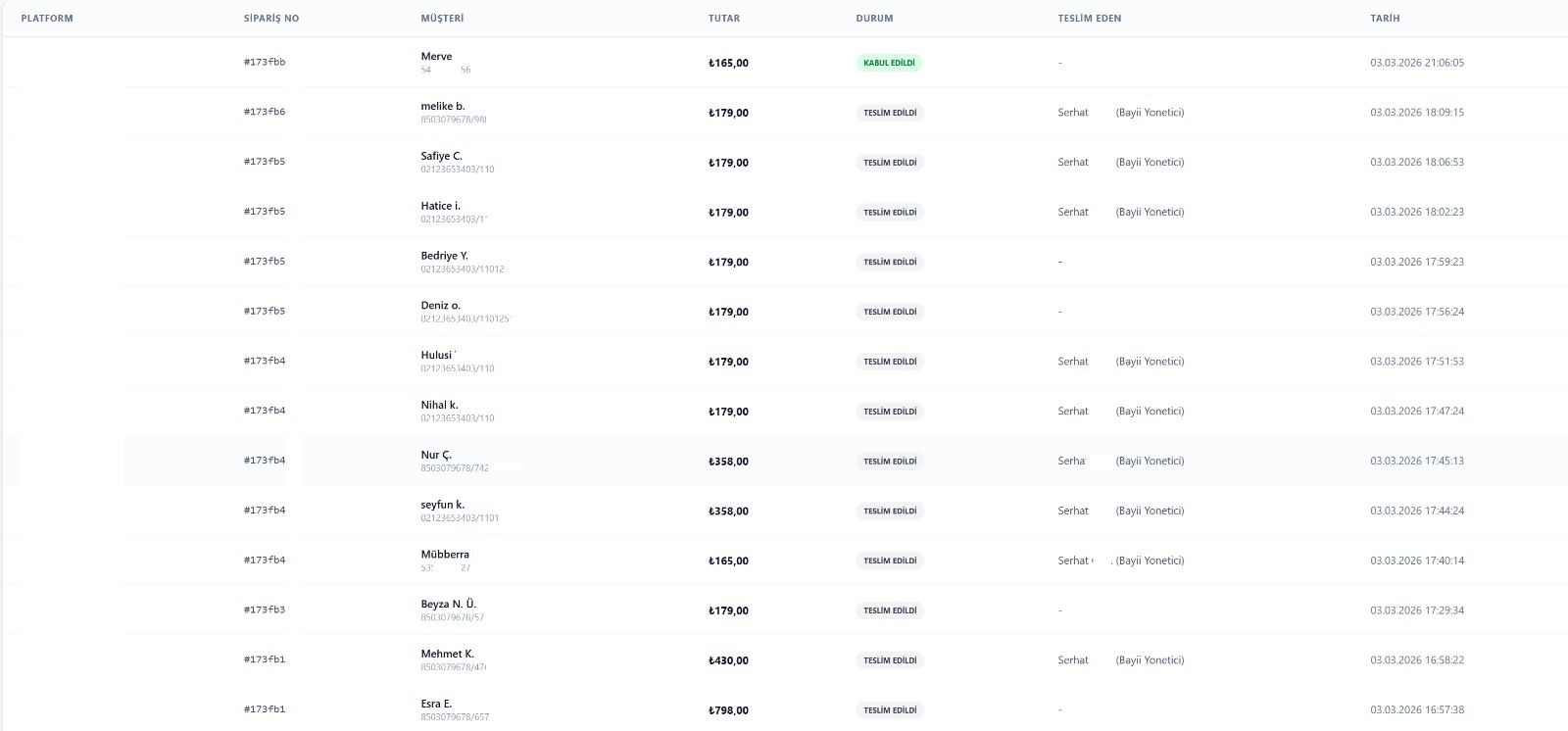Click the PLATFORM column header

click(47, 19)
